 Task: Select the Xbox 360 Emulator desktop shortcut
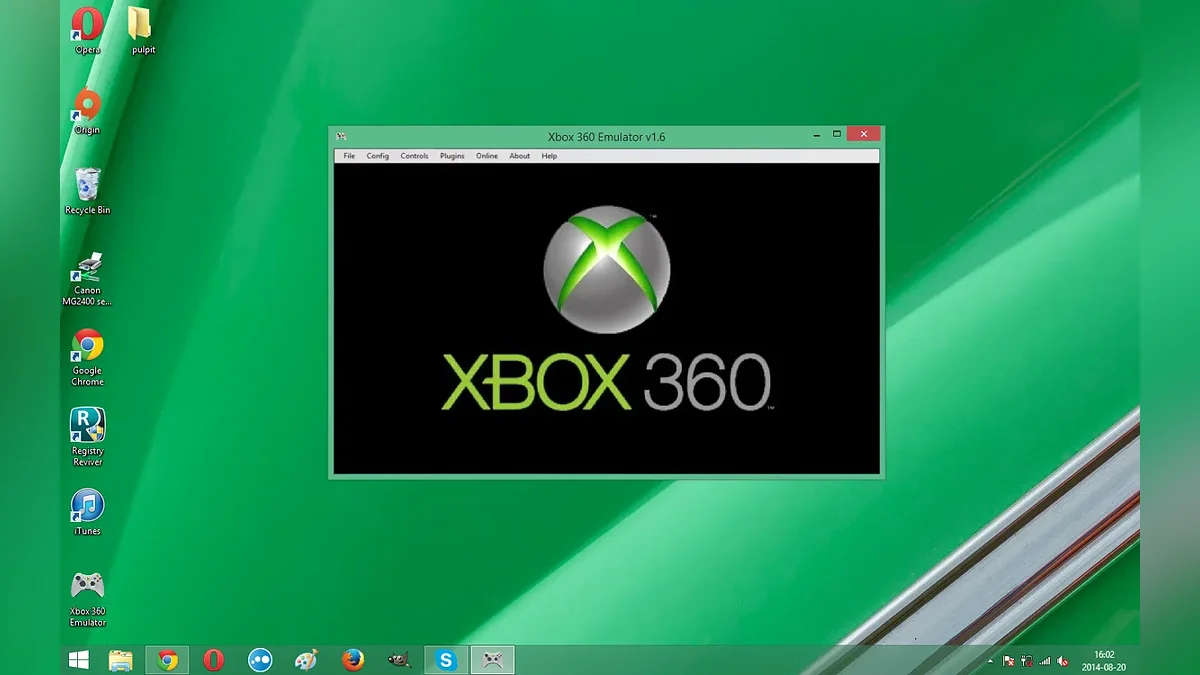point(87,598)
